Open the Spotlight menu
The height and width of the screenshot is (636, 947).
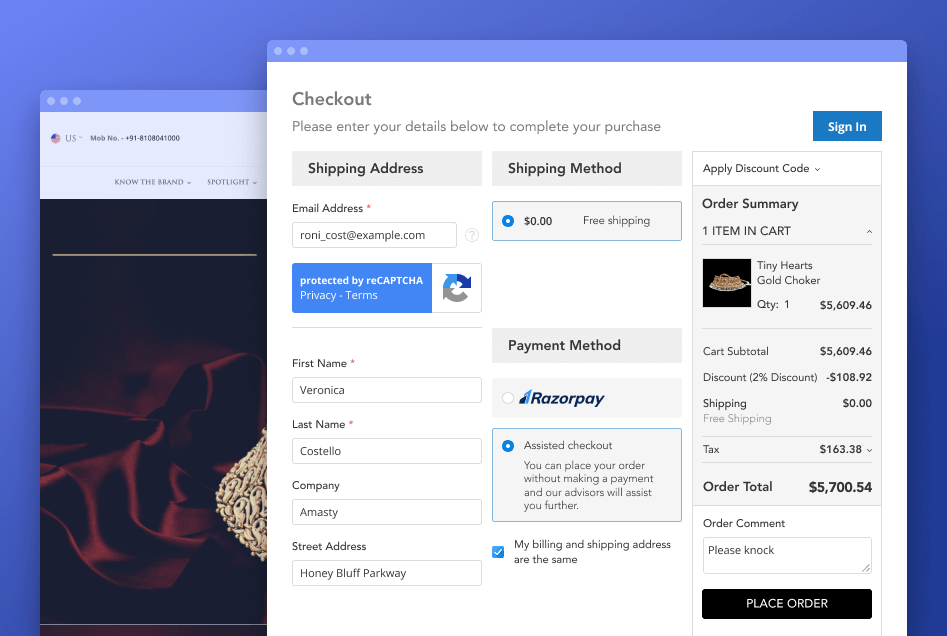click(x=232, y=182)
